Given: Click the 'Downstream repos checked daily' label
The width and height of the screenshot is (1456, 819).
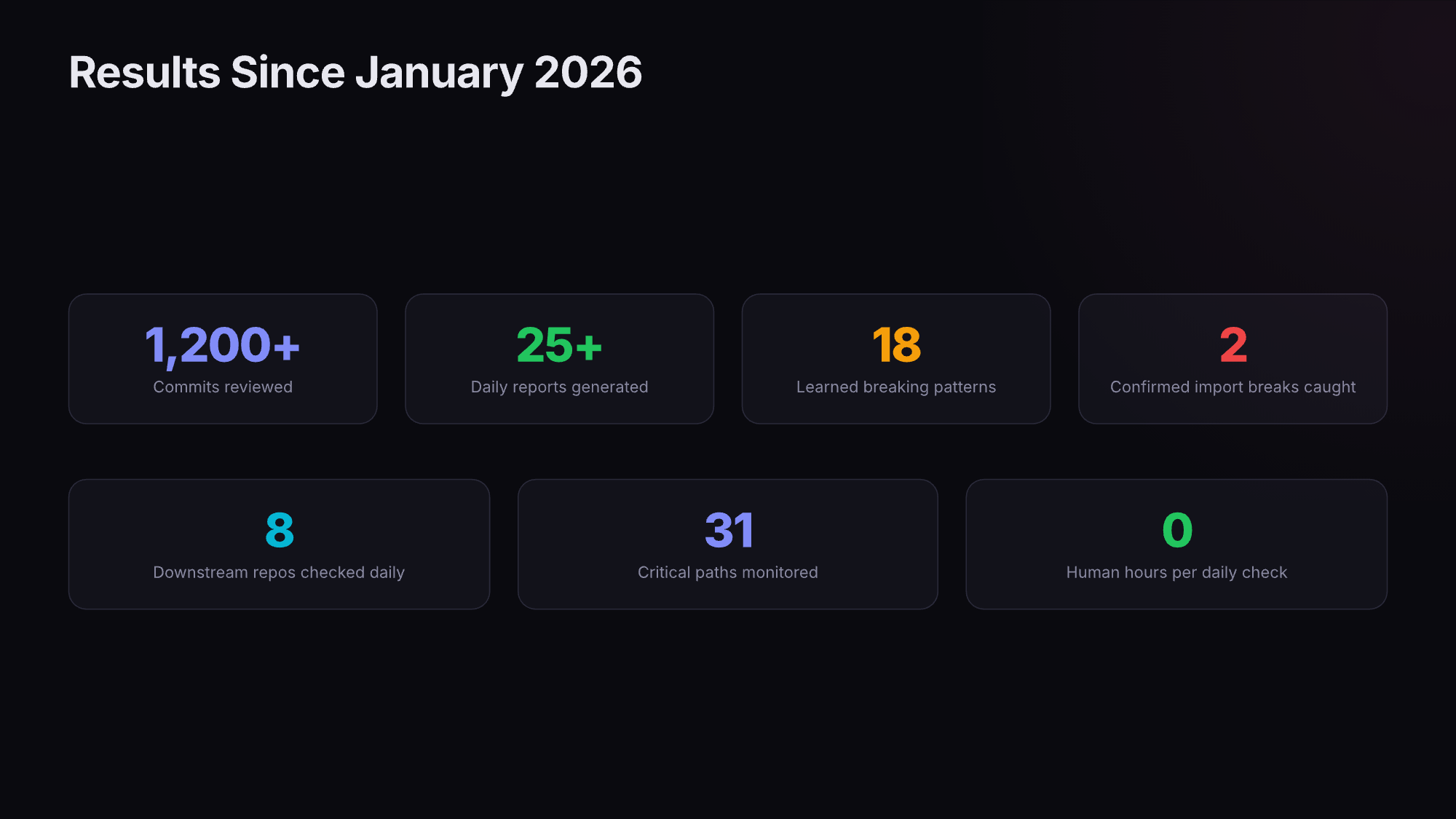Looking at the screenshot, I should pyautogui.click(x=279, y=572).
